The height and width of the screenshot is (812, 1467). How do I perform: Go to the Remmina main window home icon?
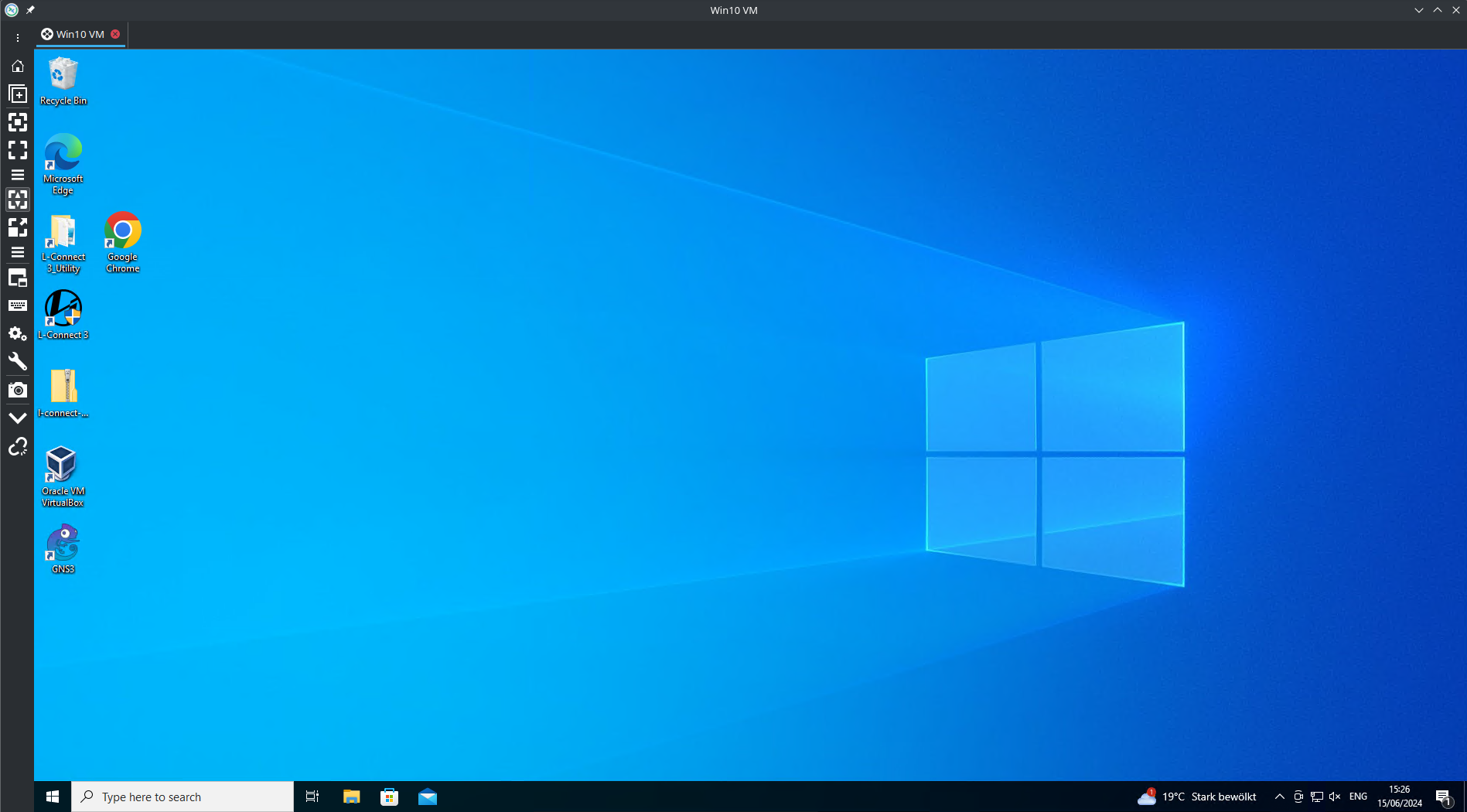tap(17, 67)
